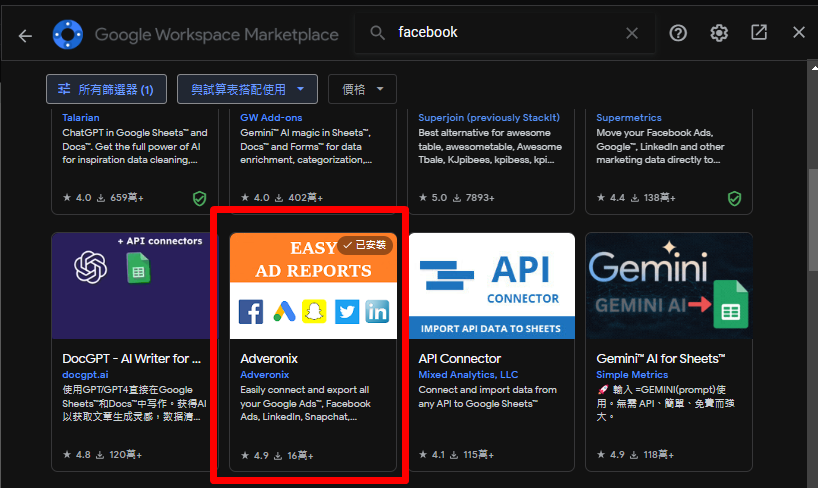Open Gemini AI for Sheets title
This screenshot has width=818, height=488.
(x=660, y=359)
